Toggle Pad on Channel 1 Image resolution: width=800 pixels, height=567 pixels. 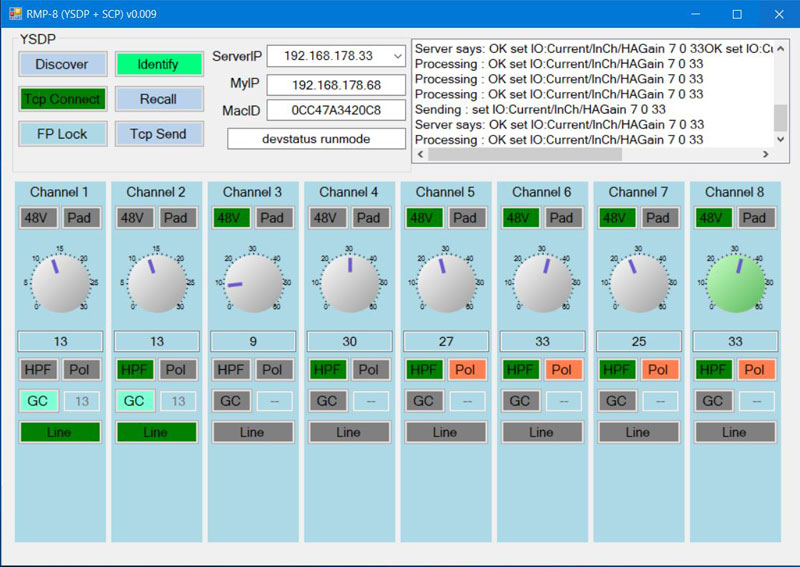click(x=82, y=218)
